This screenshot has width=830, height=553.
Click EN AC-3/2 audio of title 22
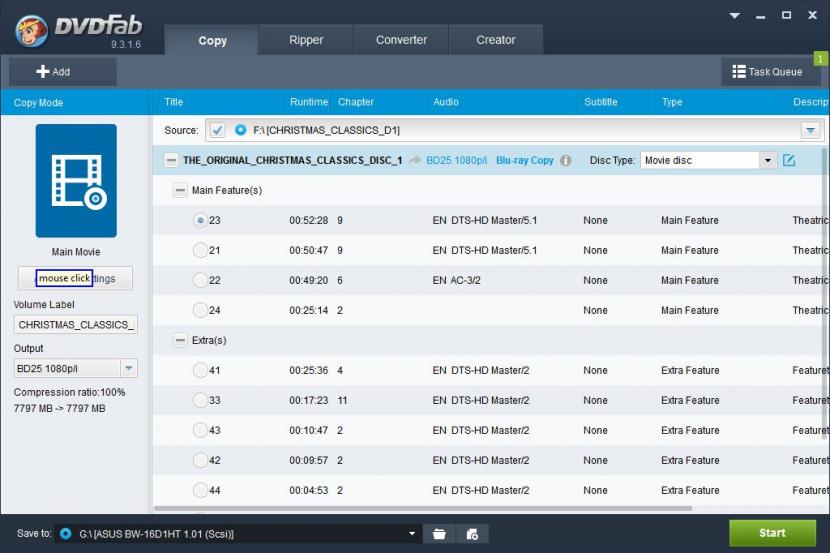456,280
